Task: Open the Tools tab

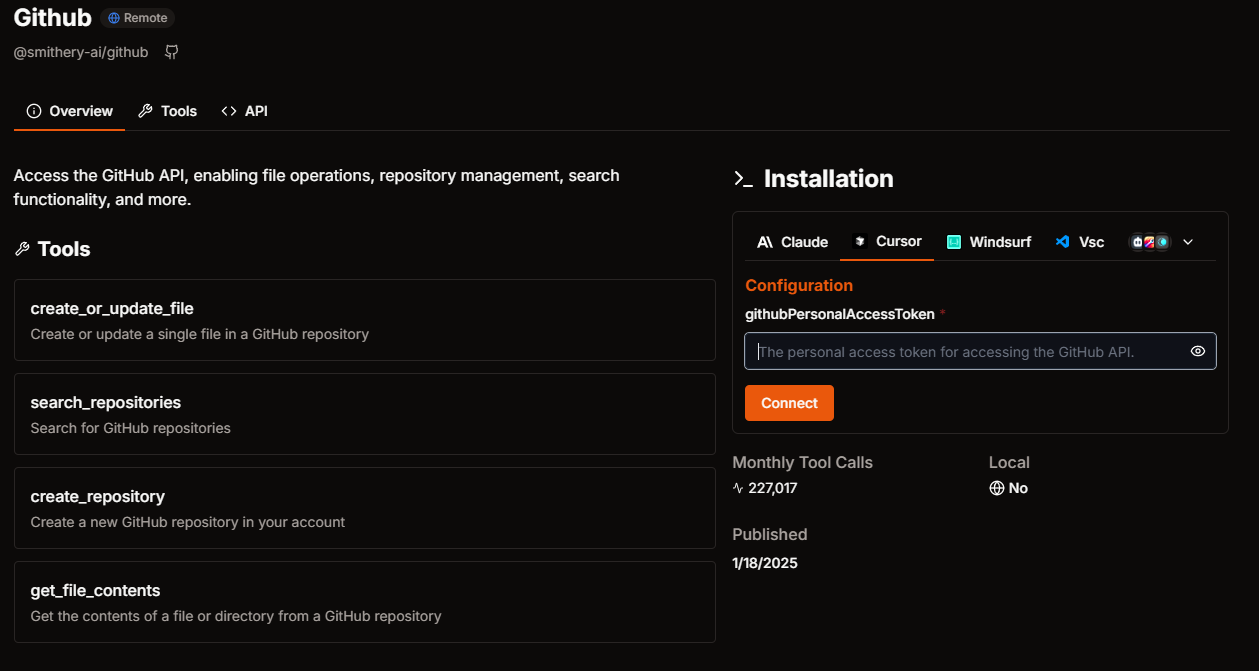Action: (168, 111)
